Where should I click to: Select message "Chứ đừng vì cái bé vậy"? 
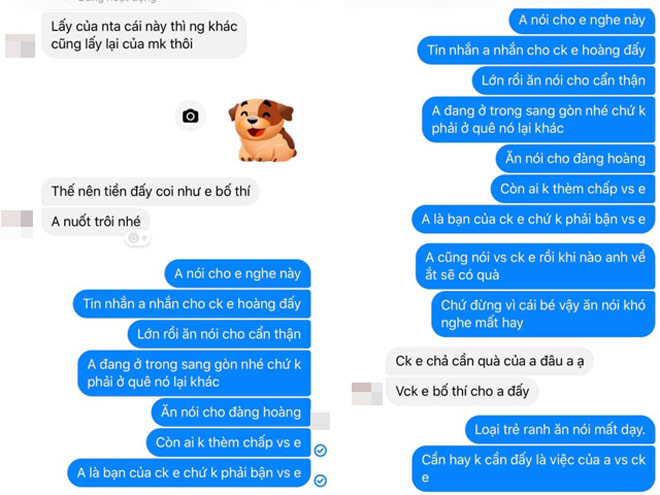543,314
